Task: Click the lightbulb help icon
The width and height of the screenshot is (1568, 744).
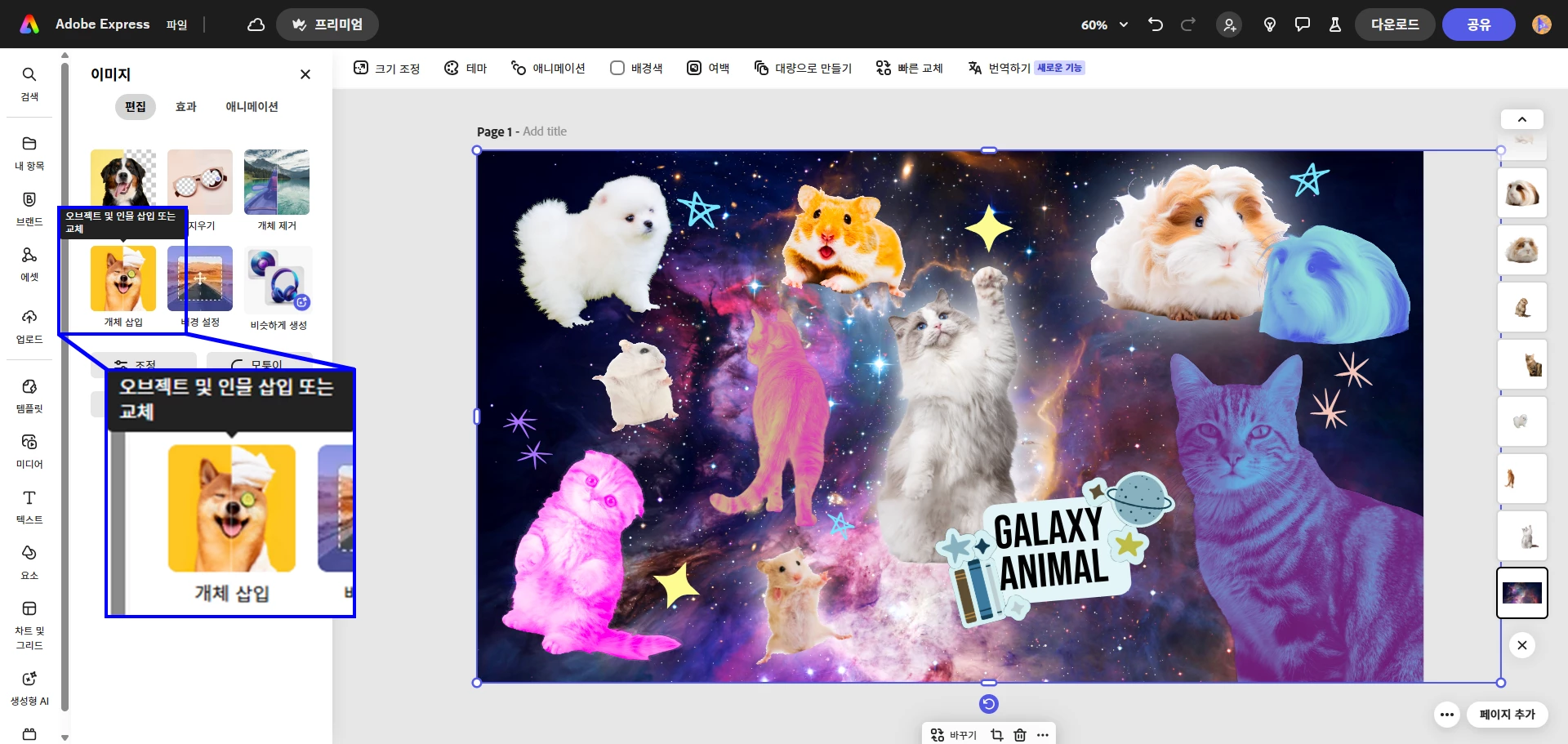Action: point(1270,25)
